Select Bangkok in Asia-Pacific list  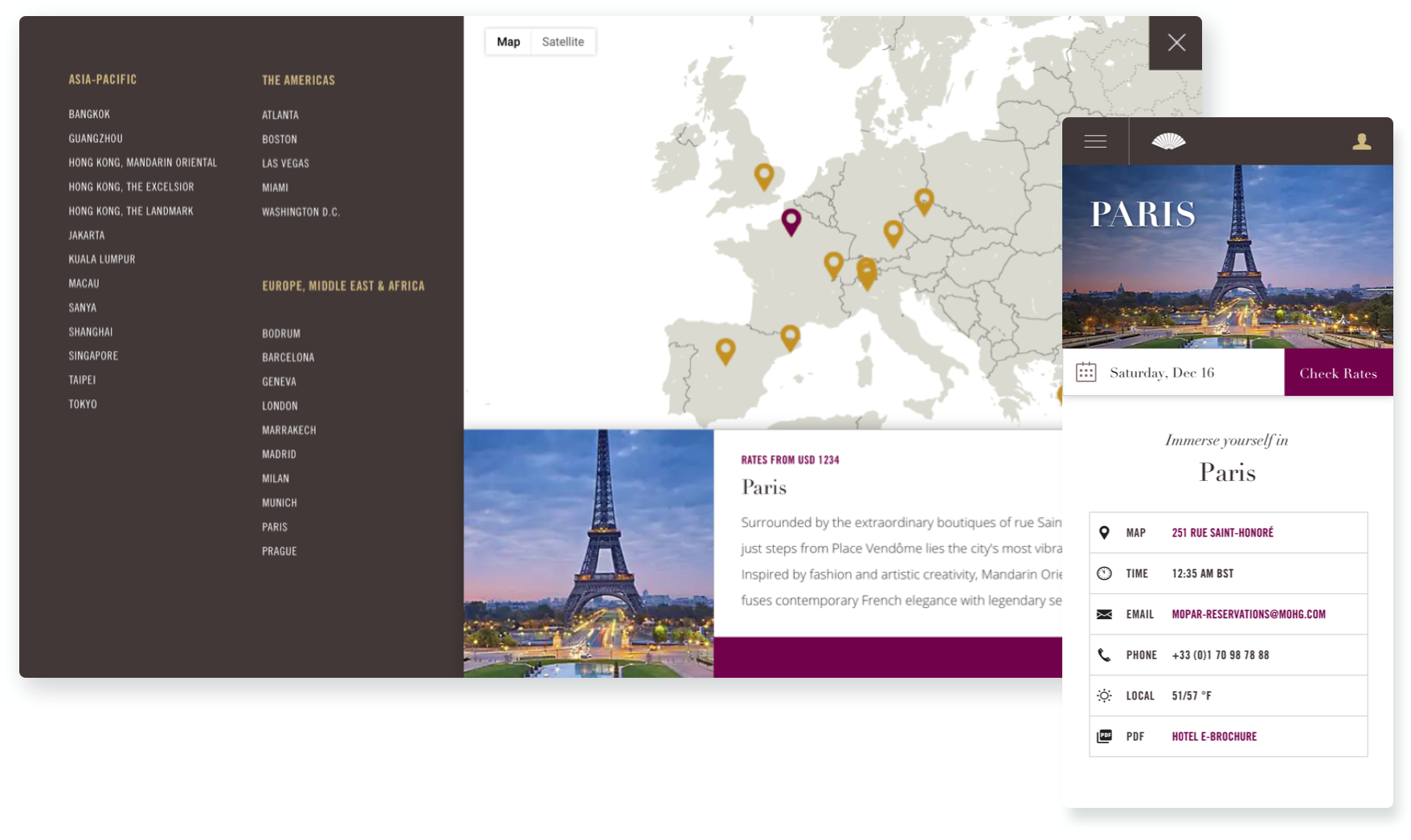[89, 114]
